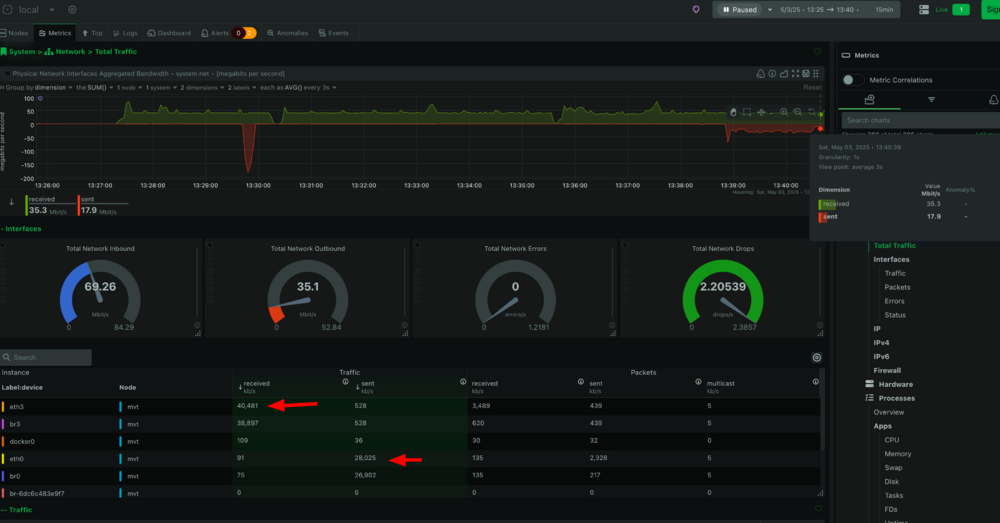Open the Alerts tab
Screen dimensions: 1000x523
tap(228, 33)
